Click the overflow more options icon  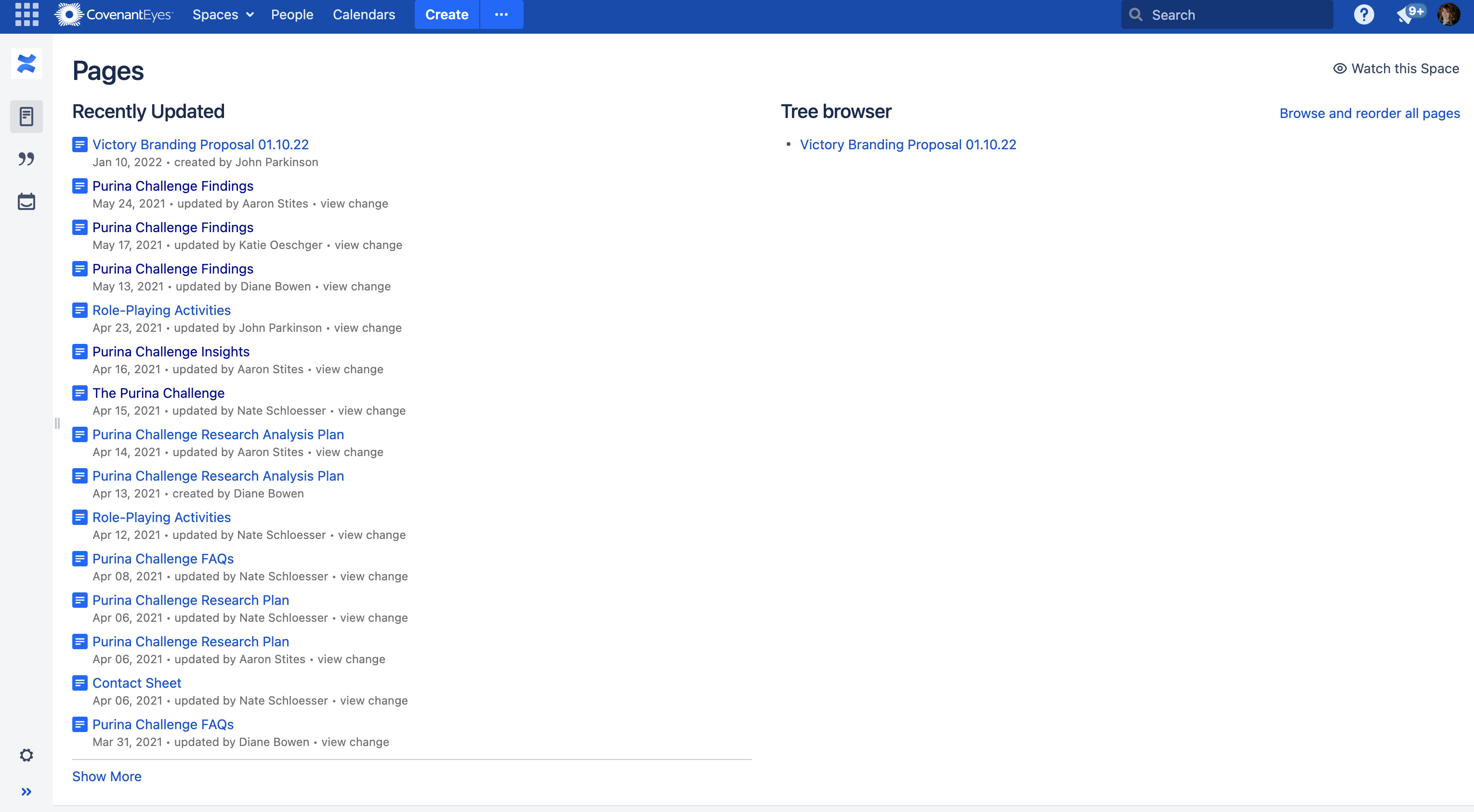click(501, 14)
